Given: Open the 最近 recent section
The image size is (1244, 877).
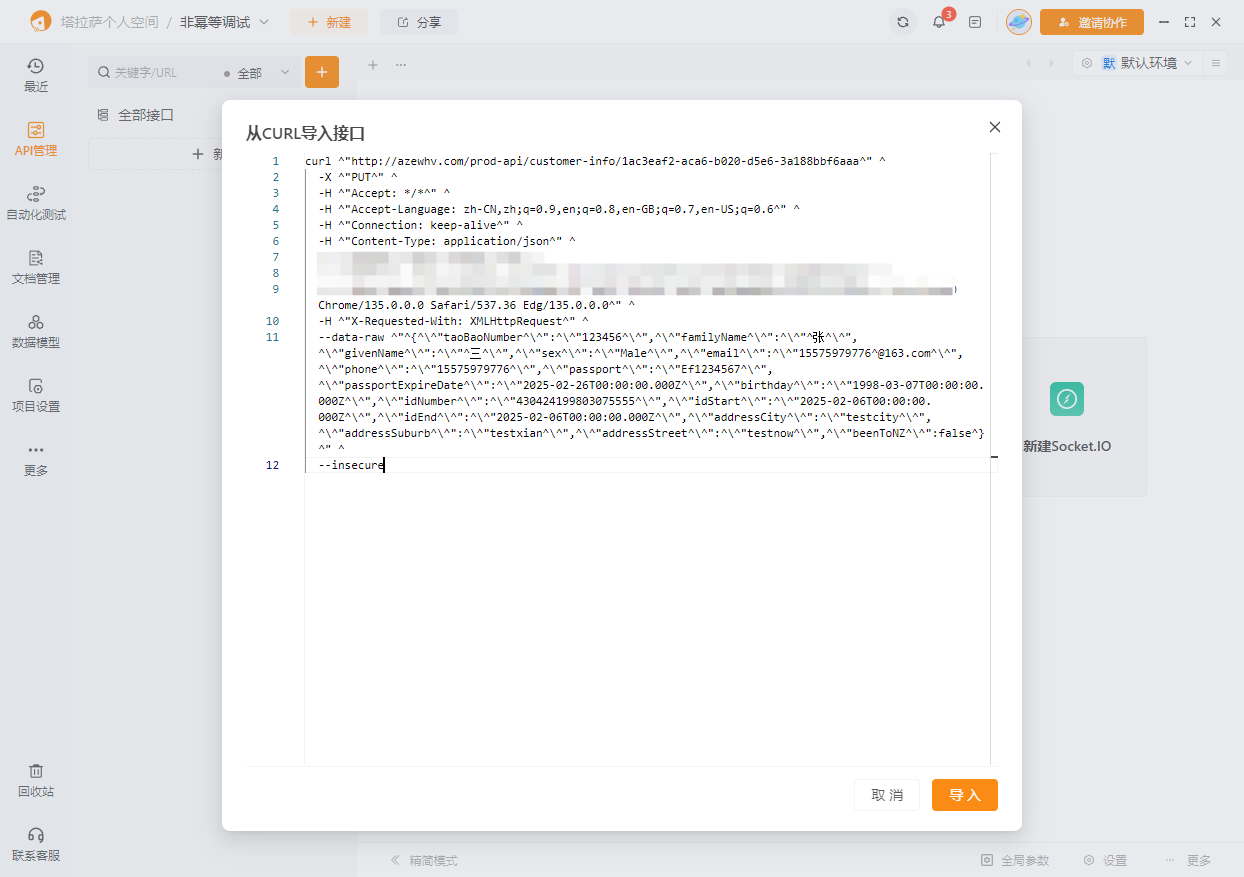Looking at the screenshot, I should pos(35,75).
